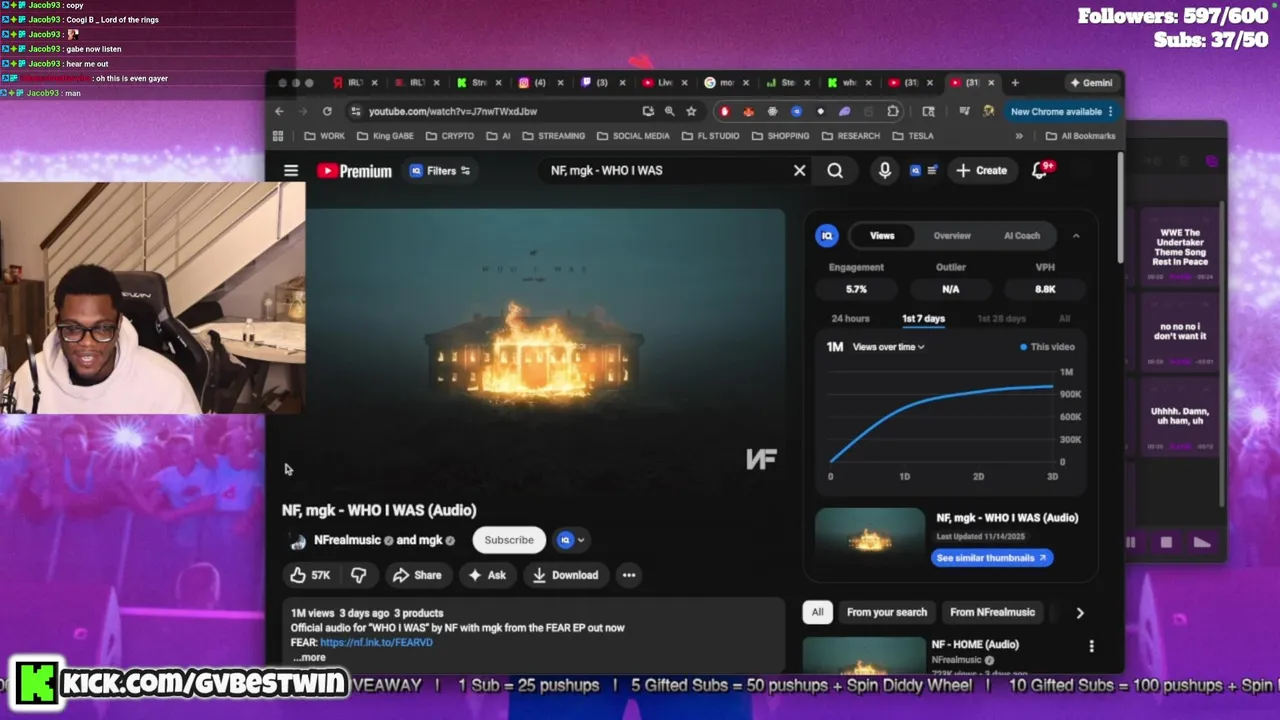Click the install app icon in address bar
This screenshot has height=720, width=1280.
pyautogui.click(x=648, y=111)
